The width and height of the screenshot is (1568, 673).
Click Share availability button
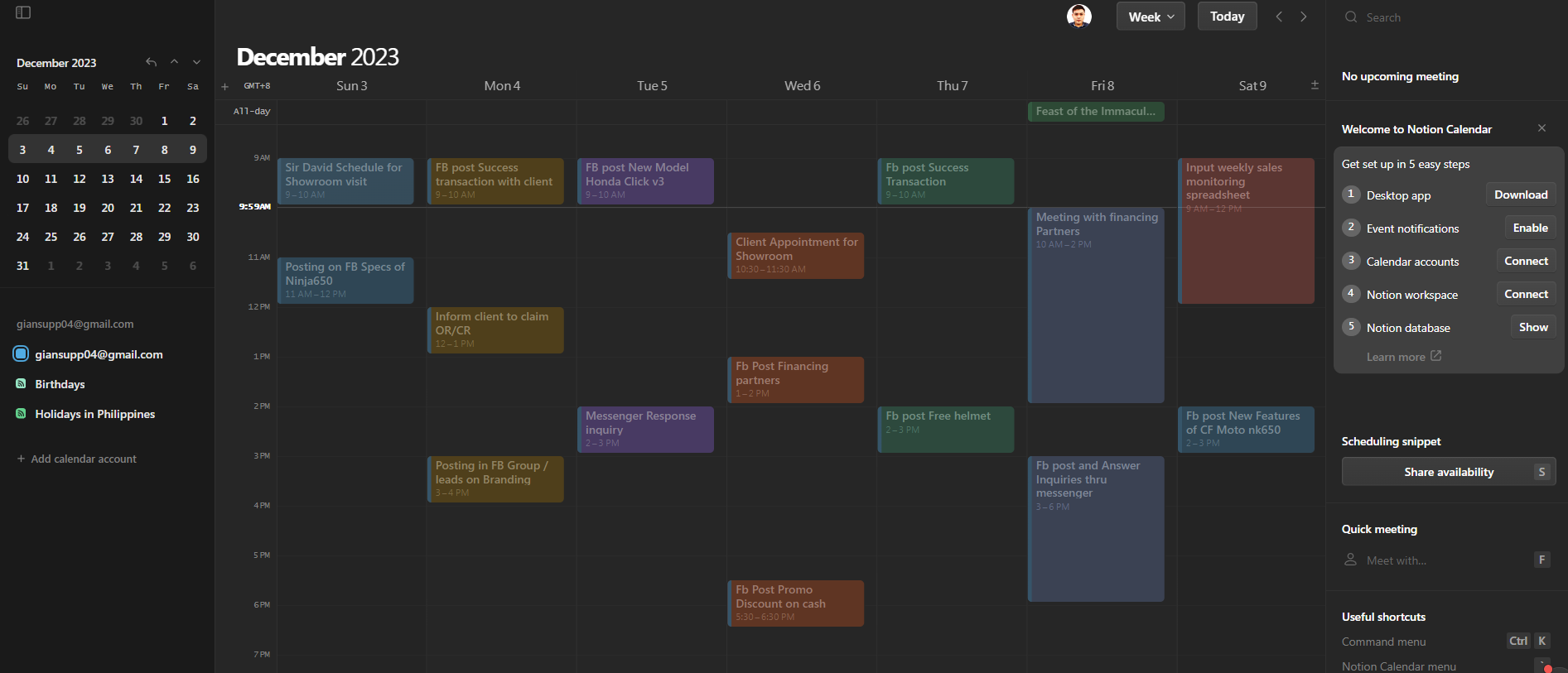1449,472
